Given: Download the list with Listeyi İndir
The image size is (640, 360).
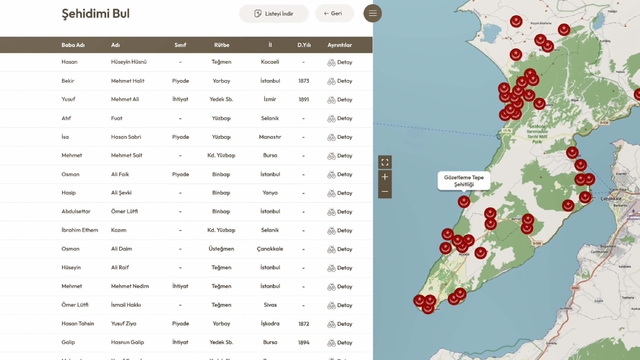Looking at the screenshot, I should pyautogui.click(x=274, y=13).
